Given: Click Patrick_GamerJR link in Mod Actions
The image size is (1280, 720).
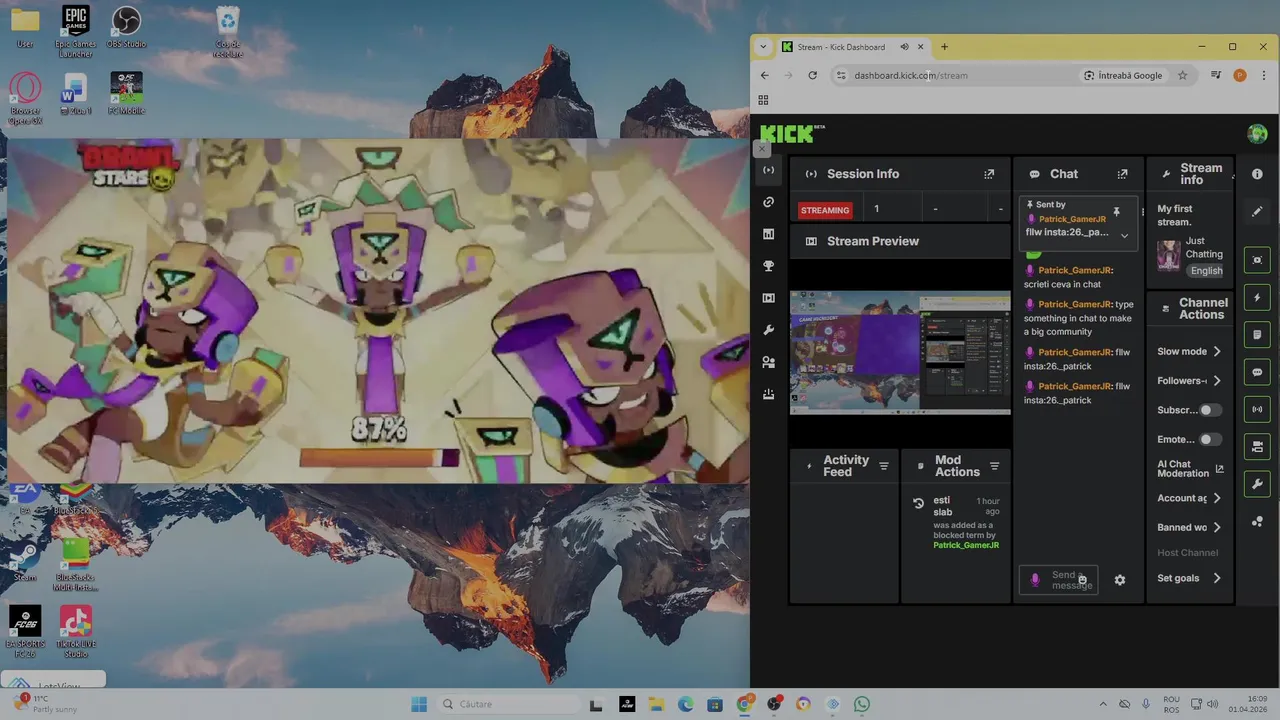Looking at the screenshot, I should 966,545.
